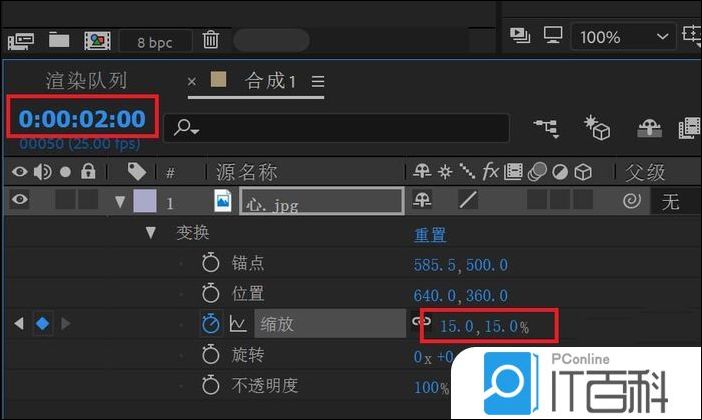Select the 心.jpg layer name
Image resolution: width=702 pixels, height=420 pixels.
322,201
